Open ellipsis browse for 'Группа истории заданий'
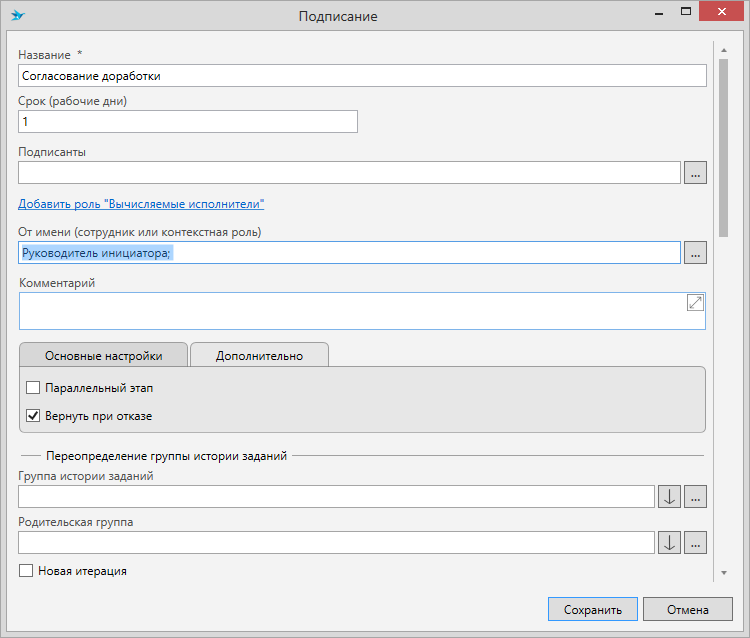This screenshot has width=750, height=638. click(695, 497)
